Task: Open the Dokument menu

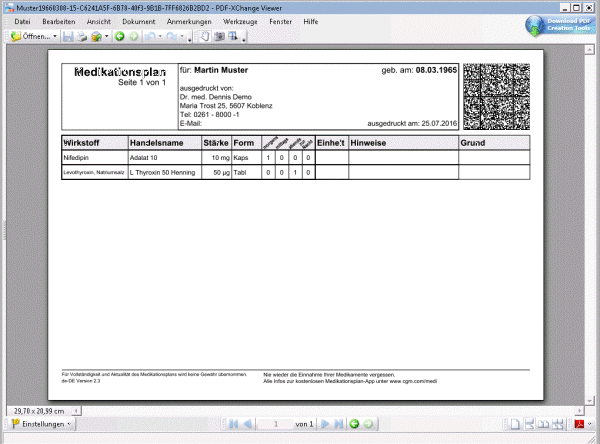Action: pos(139,22)
